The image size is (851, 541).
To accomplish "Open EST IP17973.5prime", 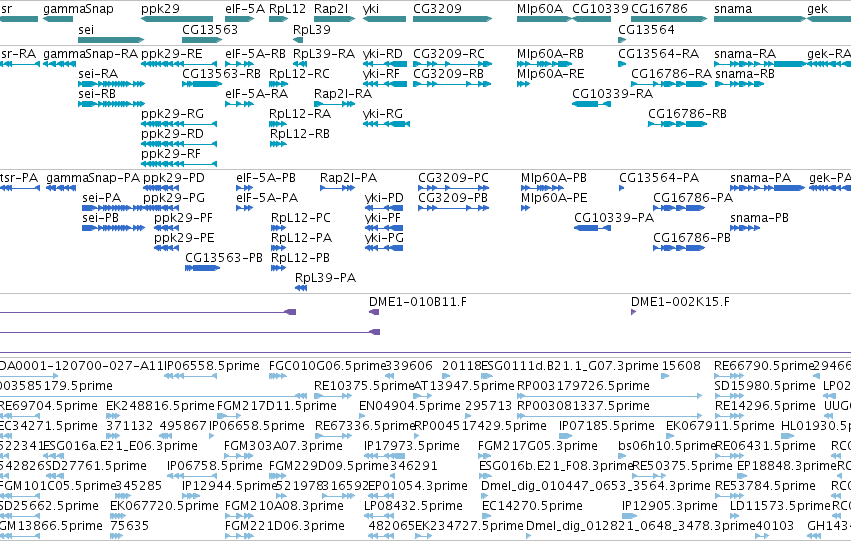I will tap(411, 446).
